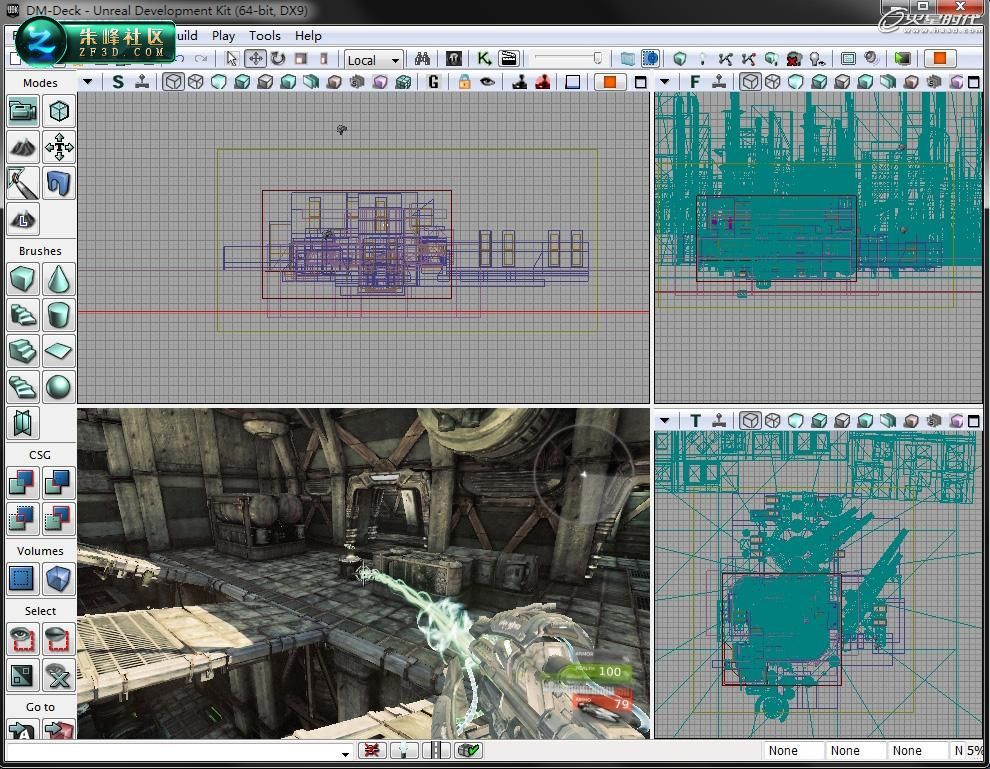Click the main toolbar orange square button
Viewport: 990px width, 769px height.
coord(939,59)
